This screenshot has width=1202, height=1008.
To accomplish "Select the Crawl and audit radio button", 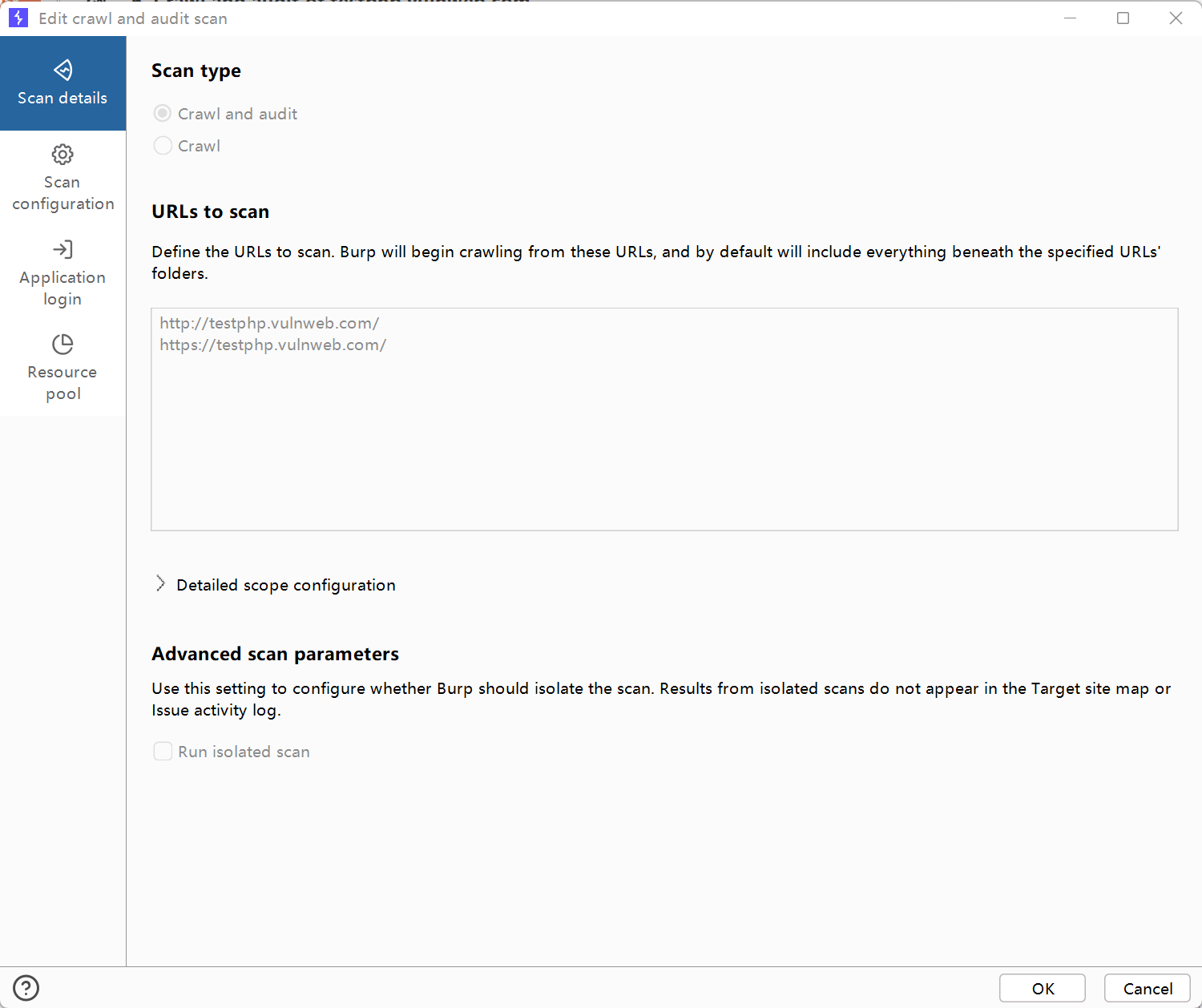I will pos(163,114).
